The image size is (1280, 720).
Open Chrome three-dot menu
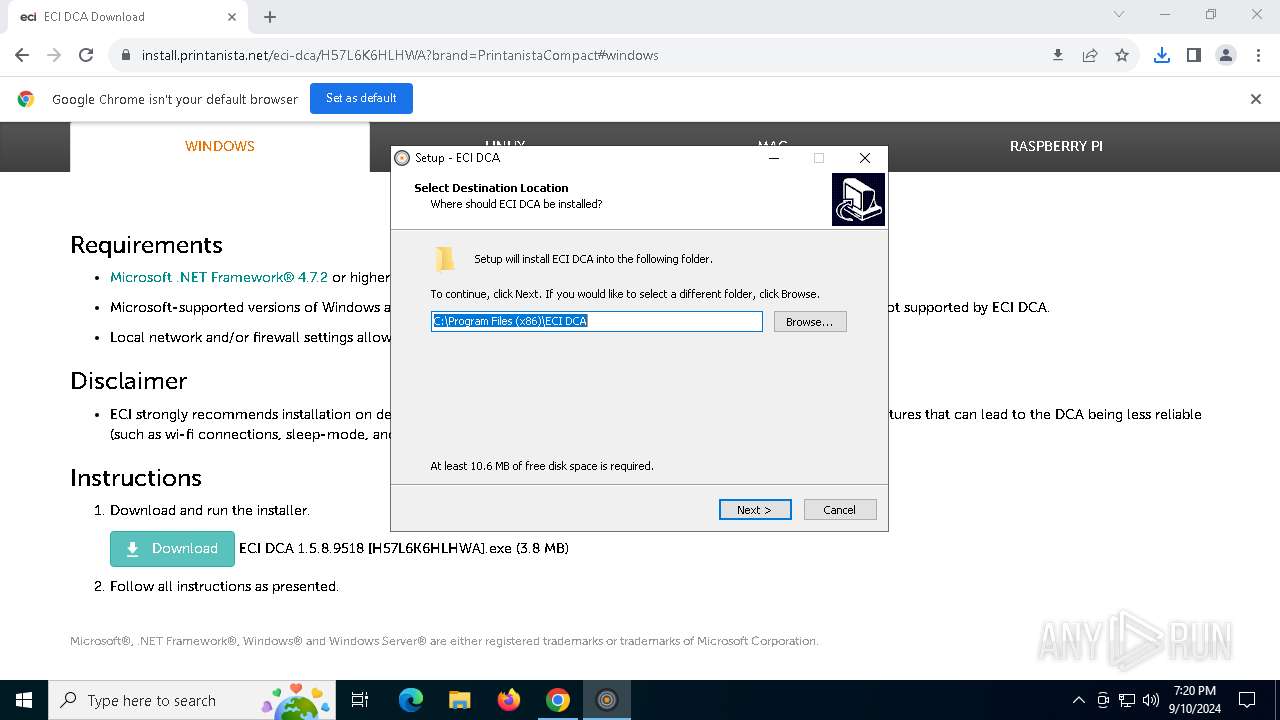[x=1258, y=55]
